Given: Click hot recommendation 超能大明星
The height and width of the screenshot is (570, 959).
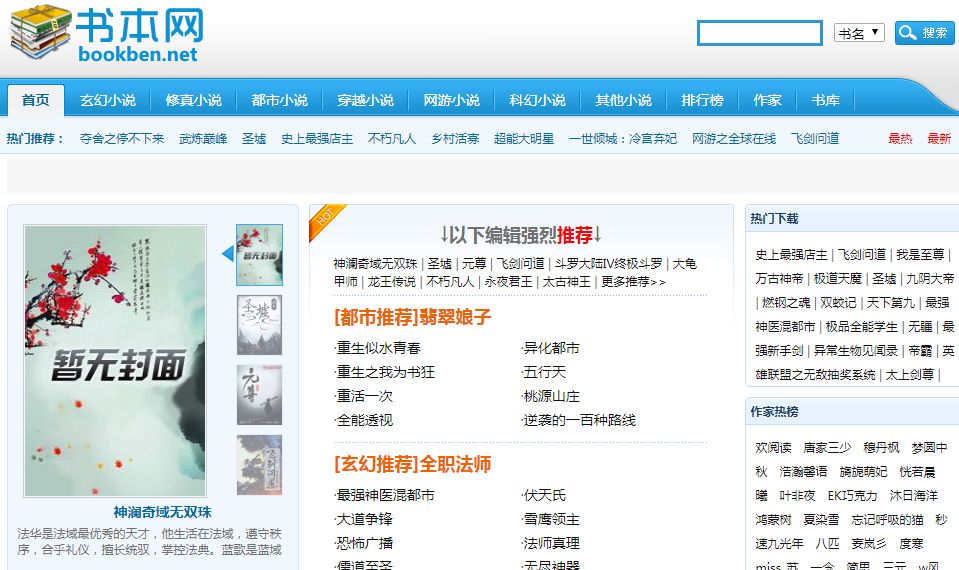Looking at the screenshot, I should pos(524,139).
